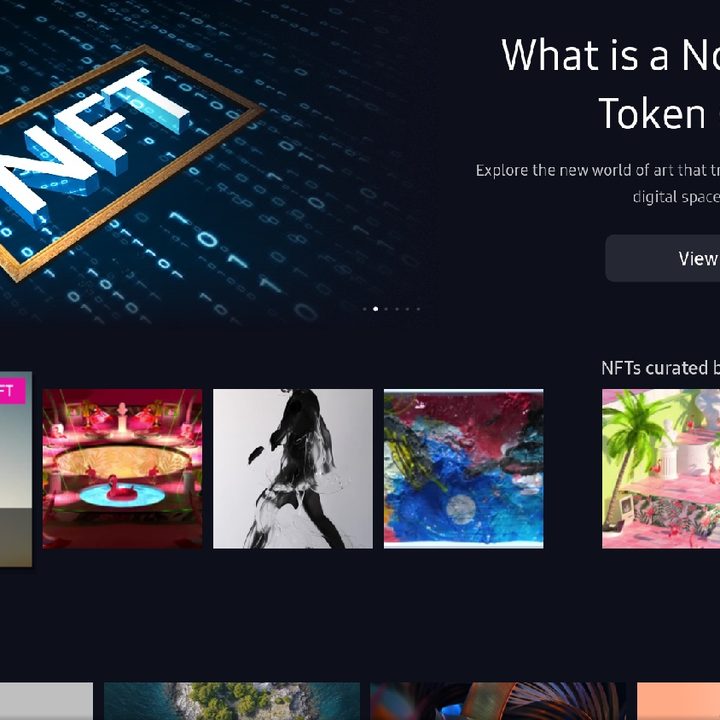The width and height of the screenshot is (720, 720).
Task: Click the 'What is a No...' banner headline
Action: pos(611,84)
